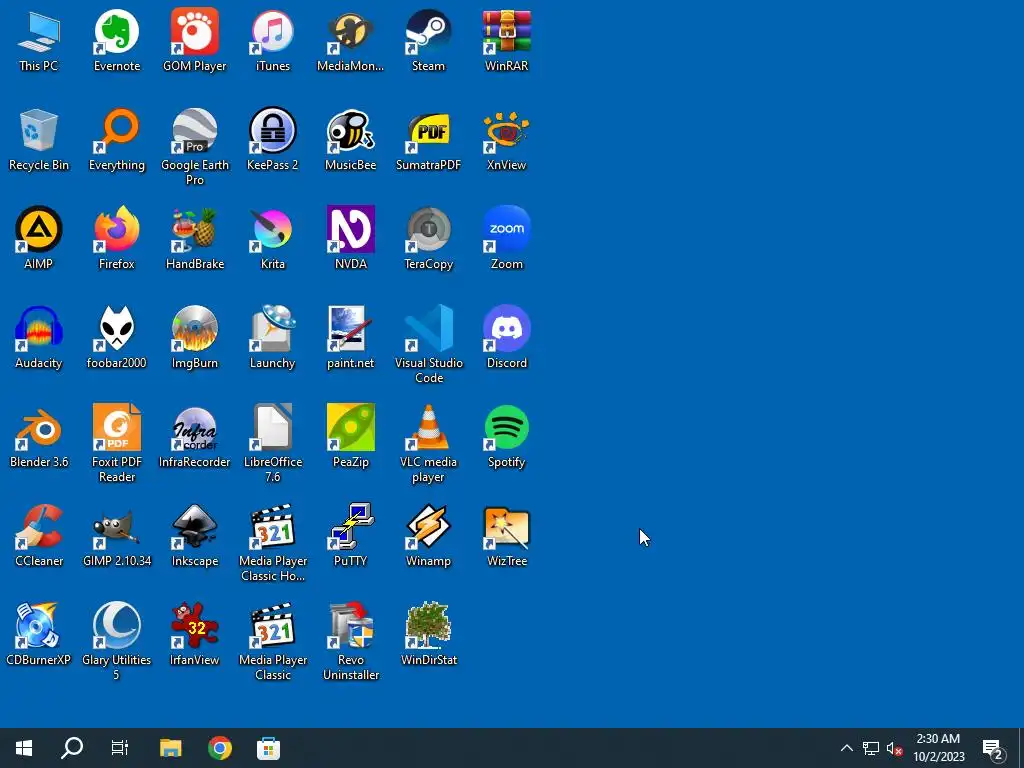Select the Launchy shortcut icon

click(272, 328)
